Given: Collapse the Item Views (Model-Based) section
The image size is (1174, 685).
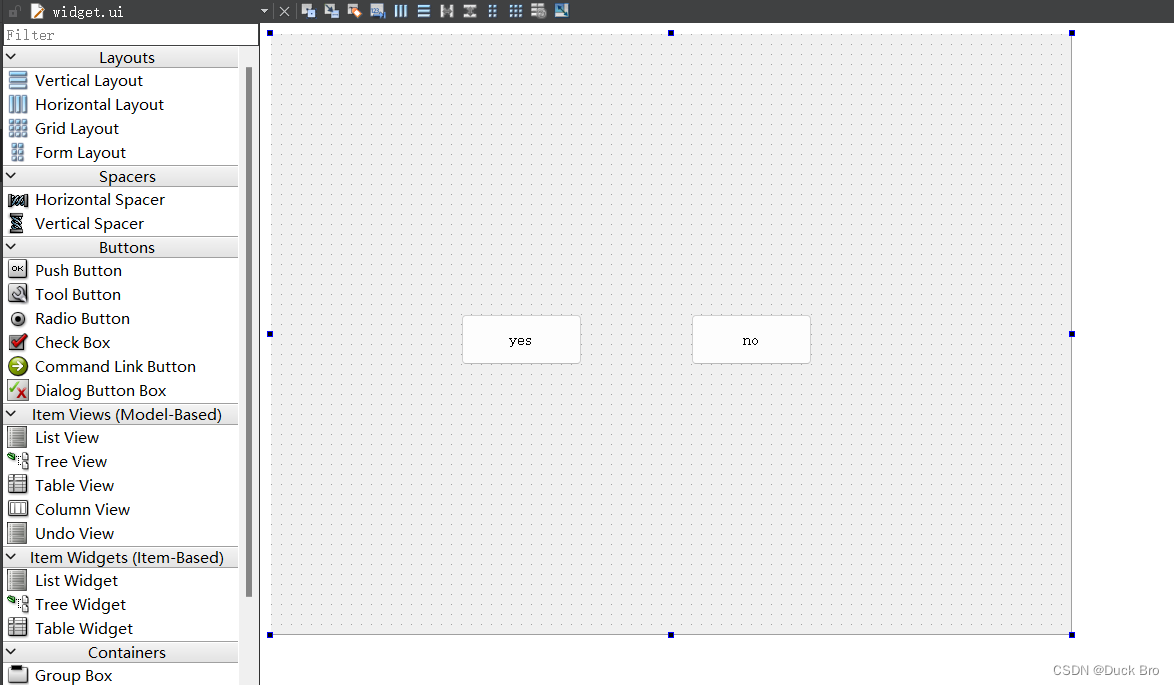Looking at the screenshot, I should pyautogui.click(x=10, y=414).
